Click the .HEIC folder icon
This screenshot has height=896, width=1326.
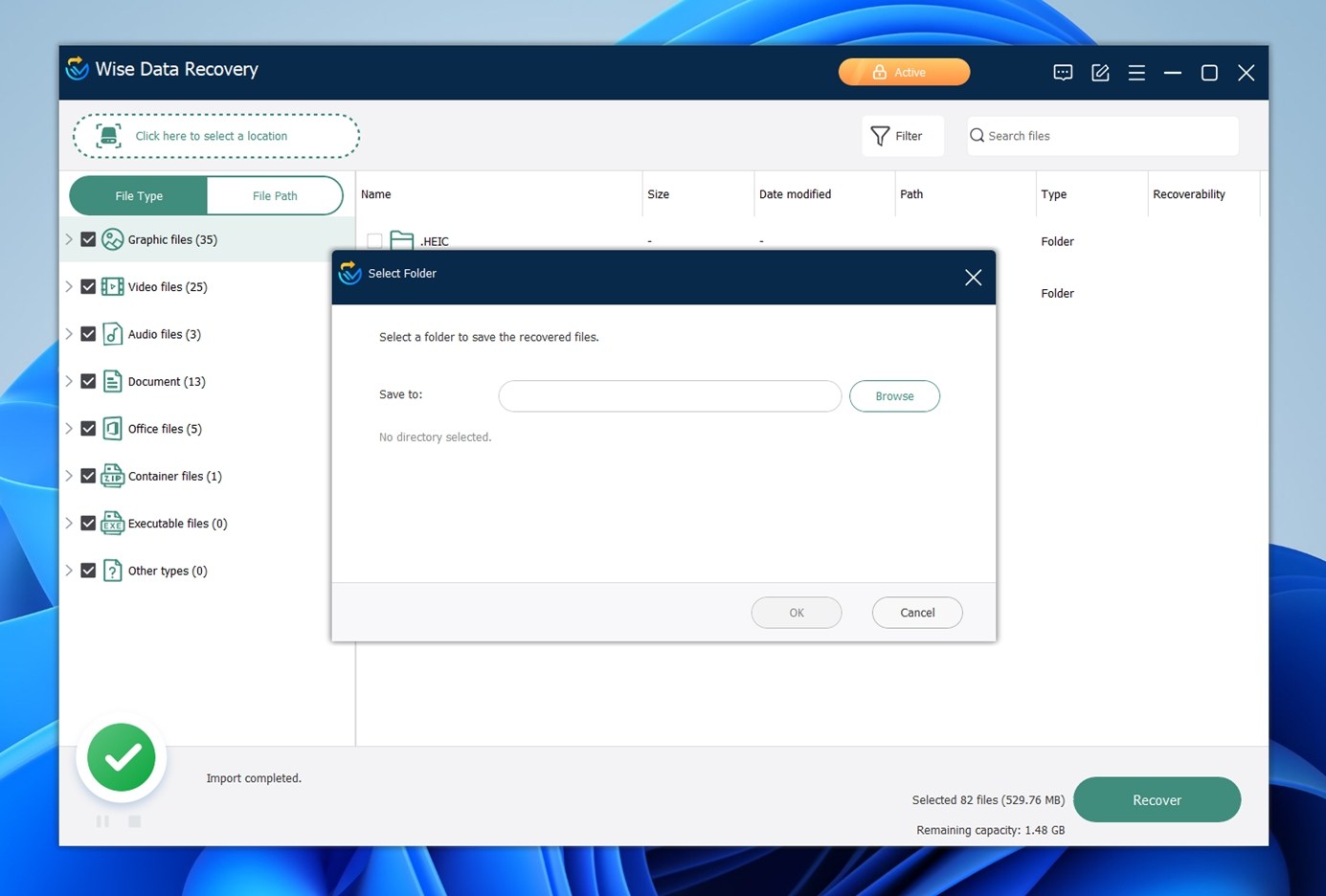[402, 240]
